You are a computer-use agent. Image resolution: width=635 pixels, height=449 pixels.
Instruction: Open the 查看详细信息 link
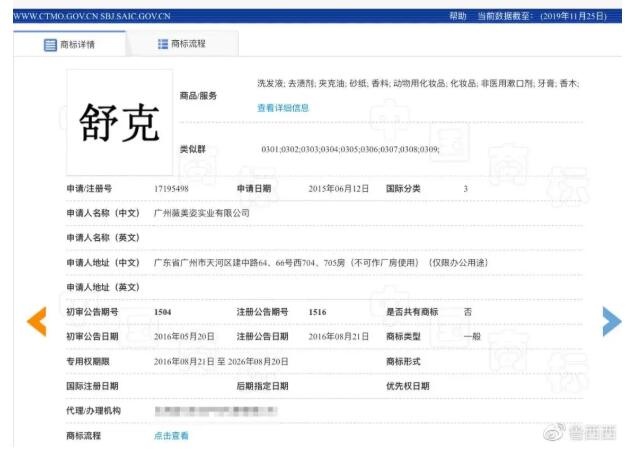283,108
